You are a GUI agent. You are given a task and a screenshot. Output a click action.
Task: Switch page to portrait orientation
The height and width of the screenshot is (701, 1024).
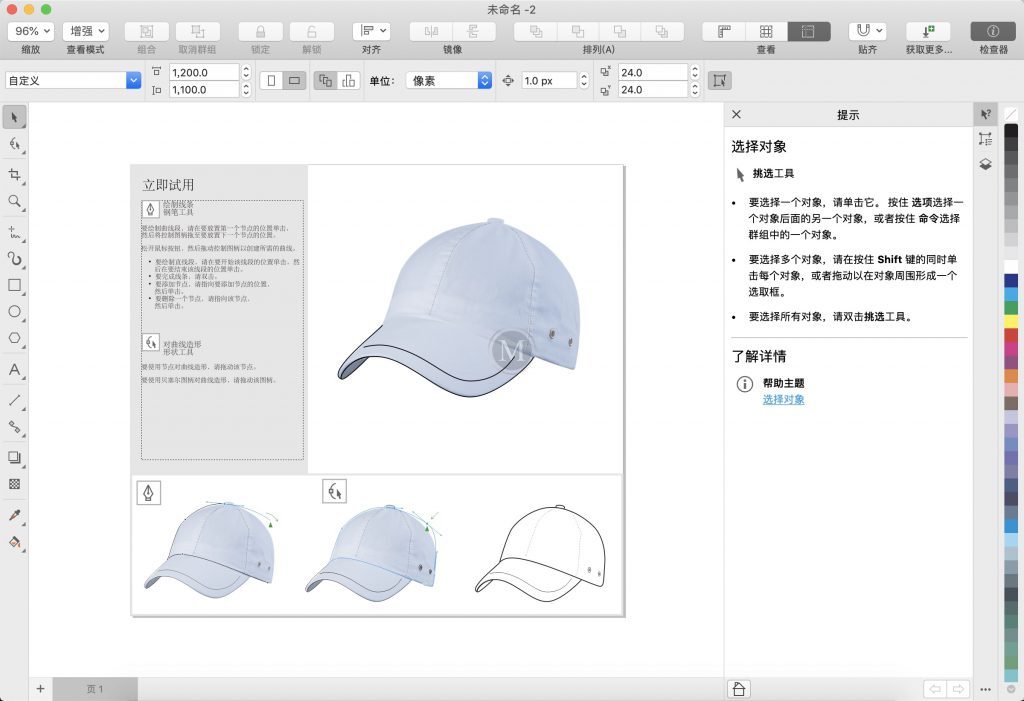(271, 81)
